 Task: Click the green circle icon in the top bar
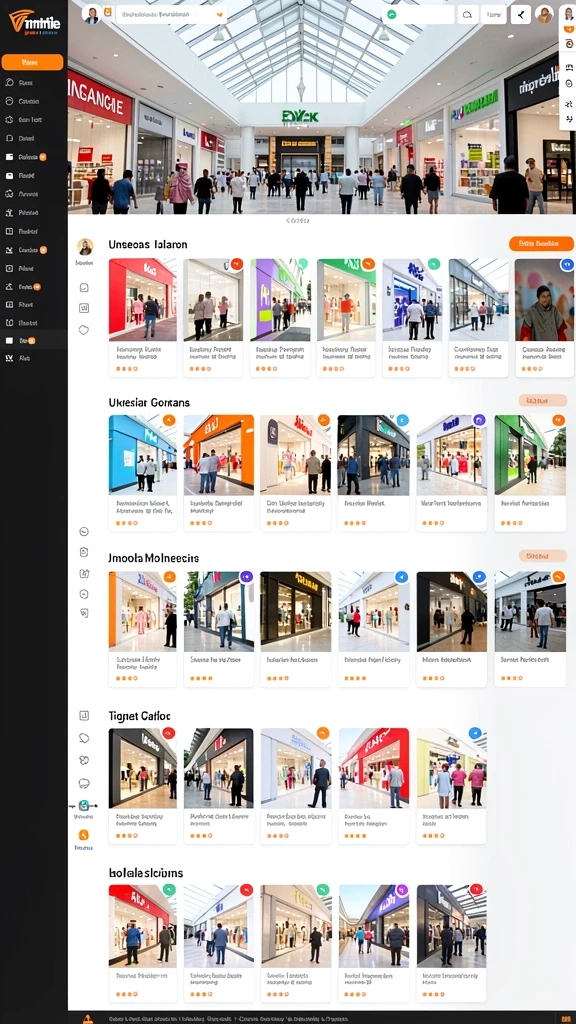tap(391, 14)
